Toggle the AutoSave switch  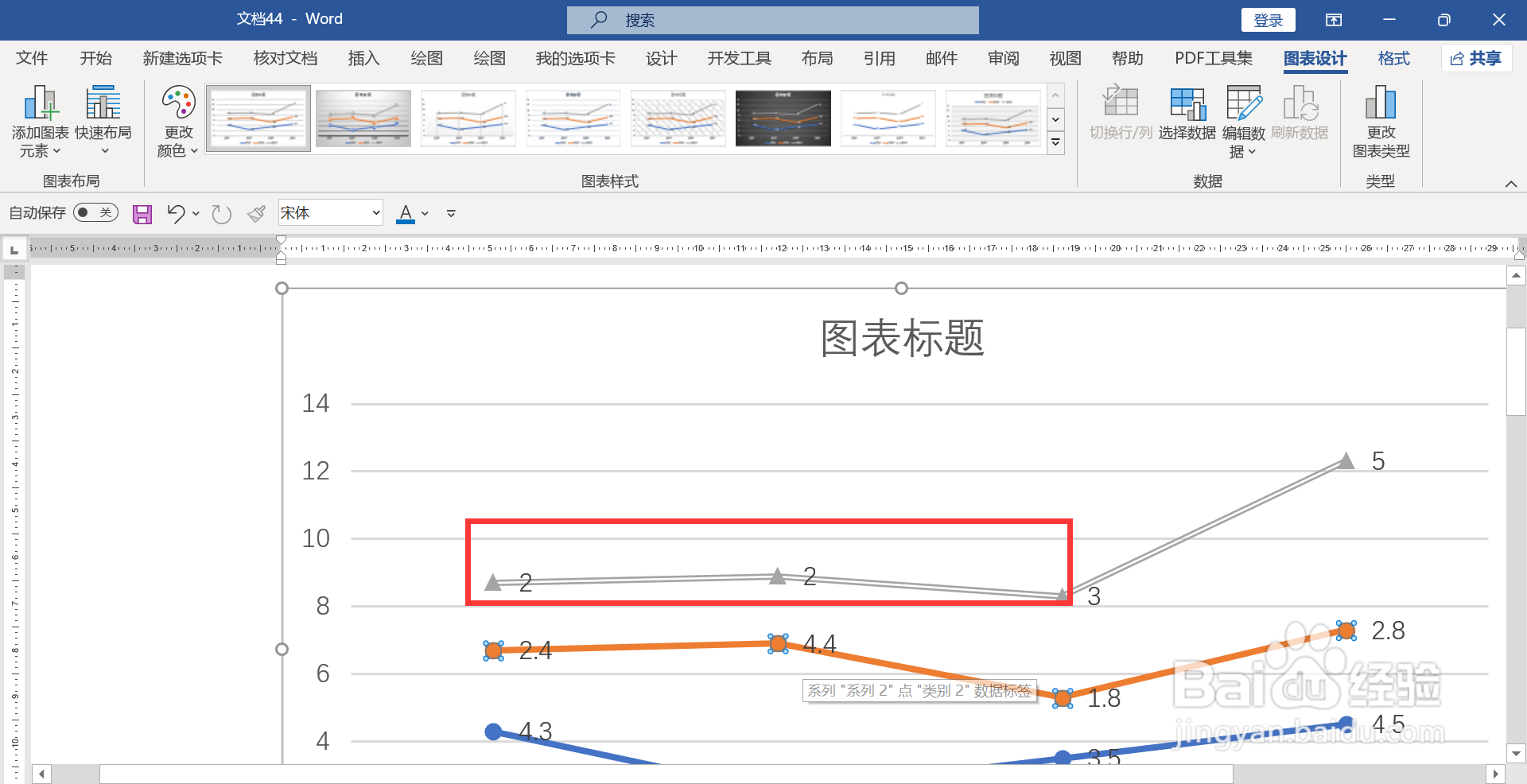[x=95, y=213]
